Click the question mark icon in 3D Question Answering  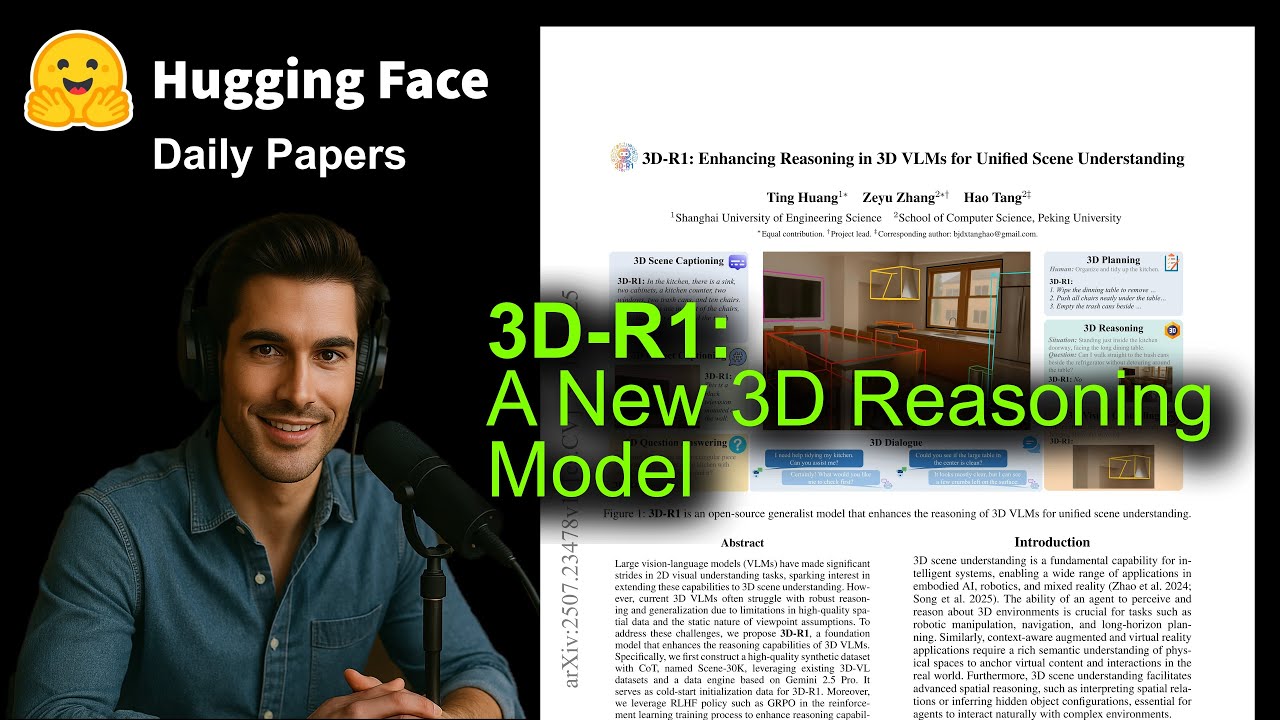pos(738,445)
